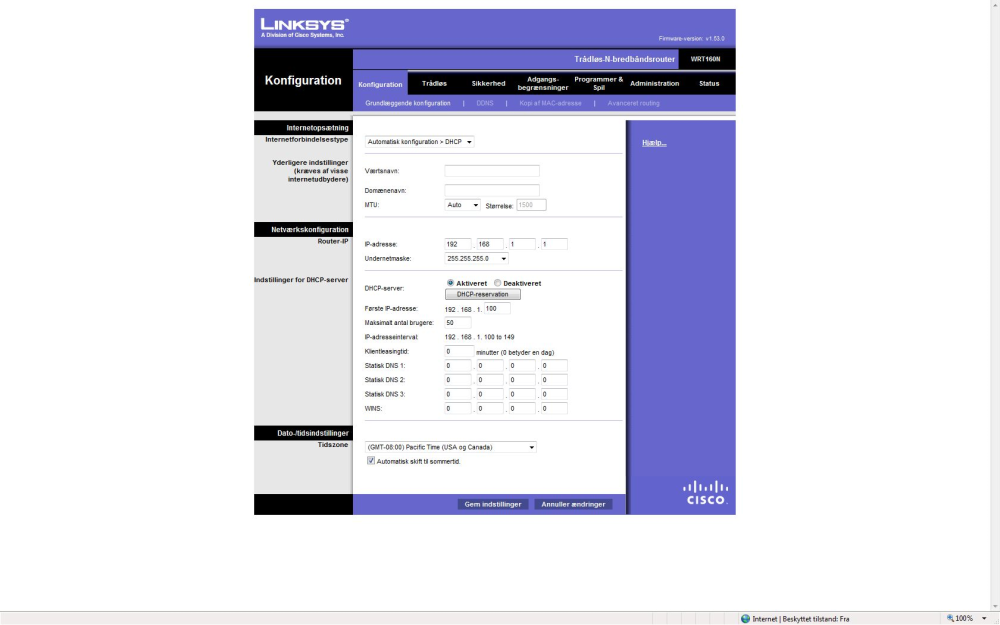The image size is (1000, 625).
Task: Go to the Administration tab
Action: point(654,84)
